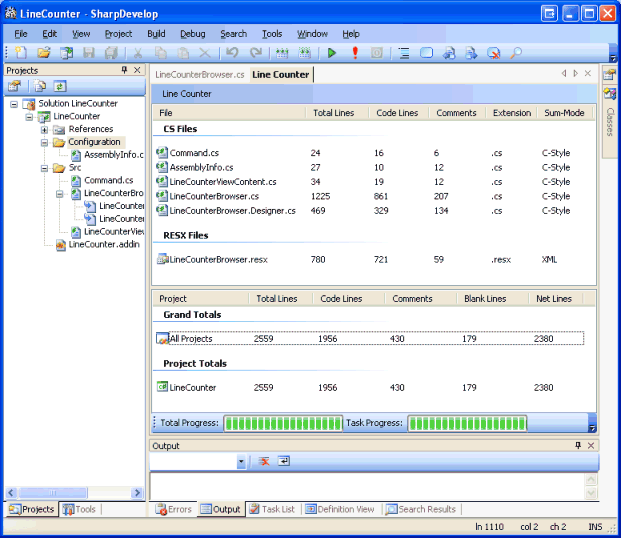
Task: Select the LineCounterBrowser.resx file row
Action: click(x=218, y=260)
